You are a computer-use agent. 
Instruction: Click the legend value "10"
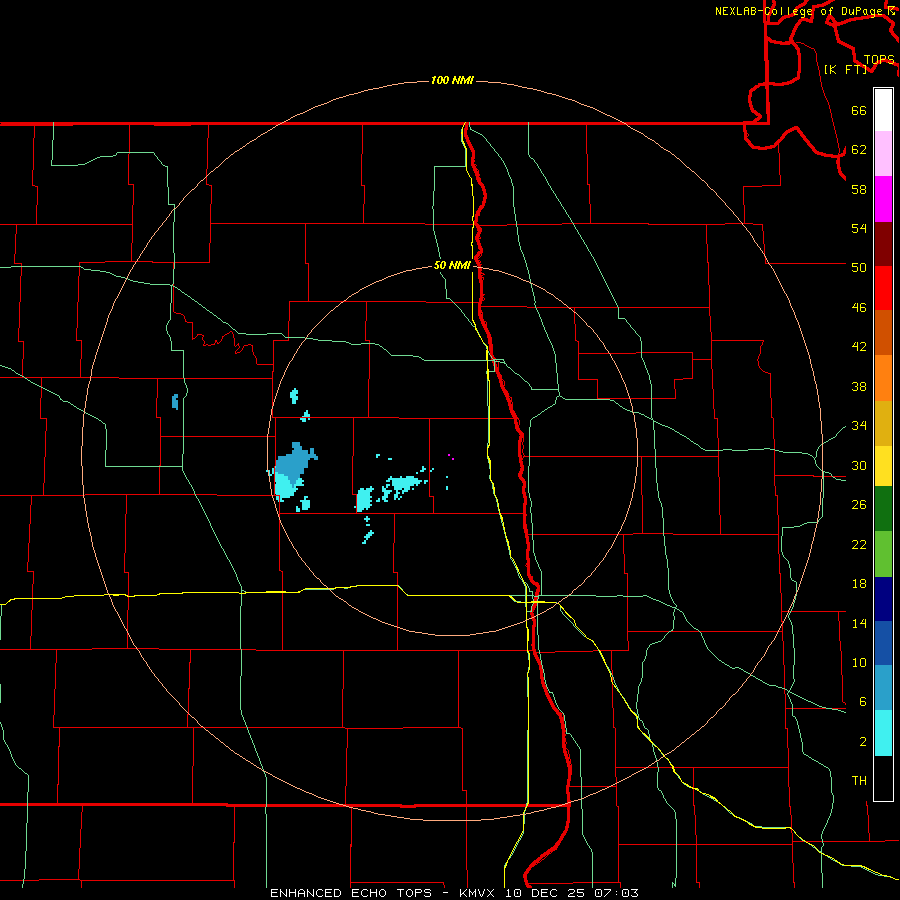859,662
